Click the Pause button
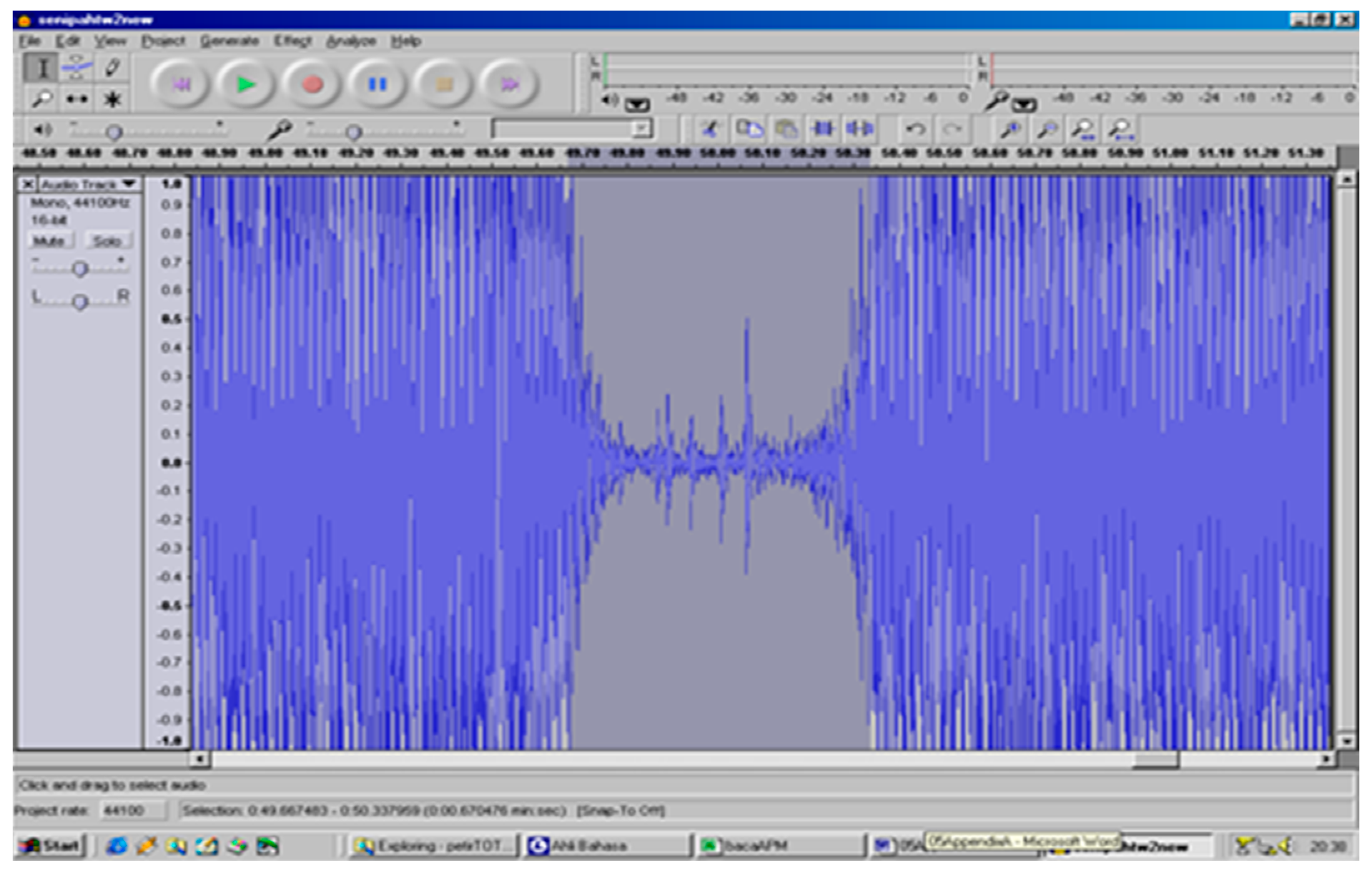Viewport: 1372px width, 874px height. click(377, 84)
